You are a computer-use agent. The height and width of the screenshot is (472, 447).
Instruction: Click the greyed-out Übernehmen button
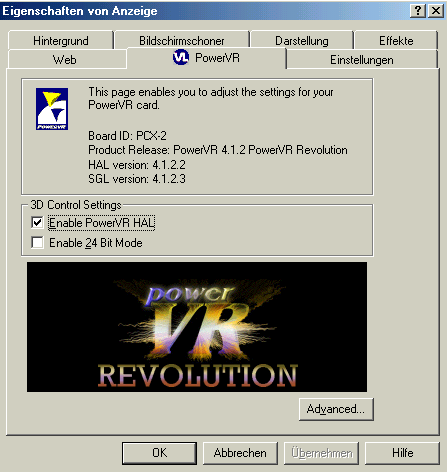[321, 453]
